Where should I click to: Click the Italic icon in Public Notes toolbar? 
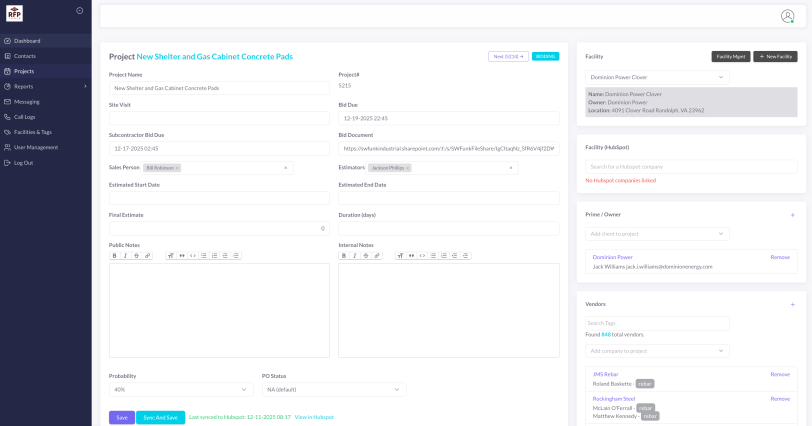click(125, 256)
